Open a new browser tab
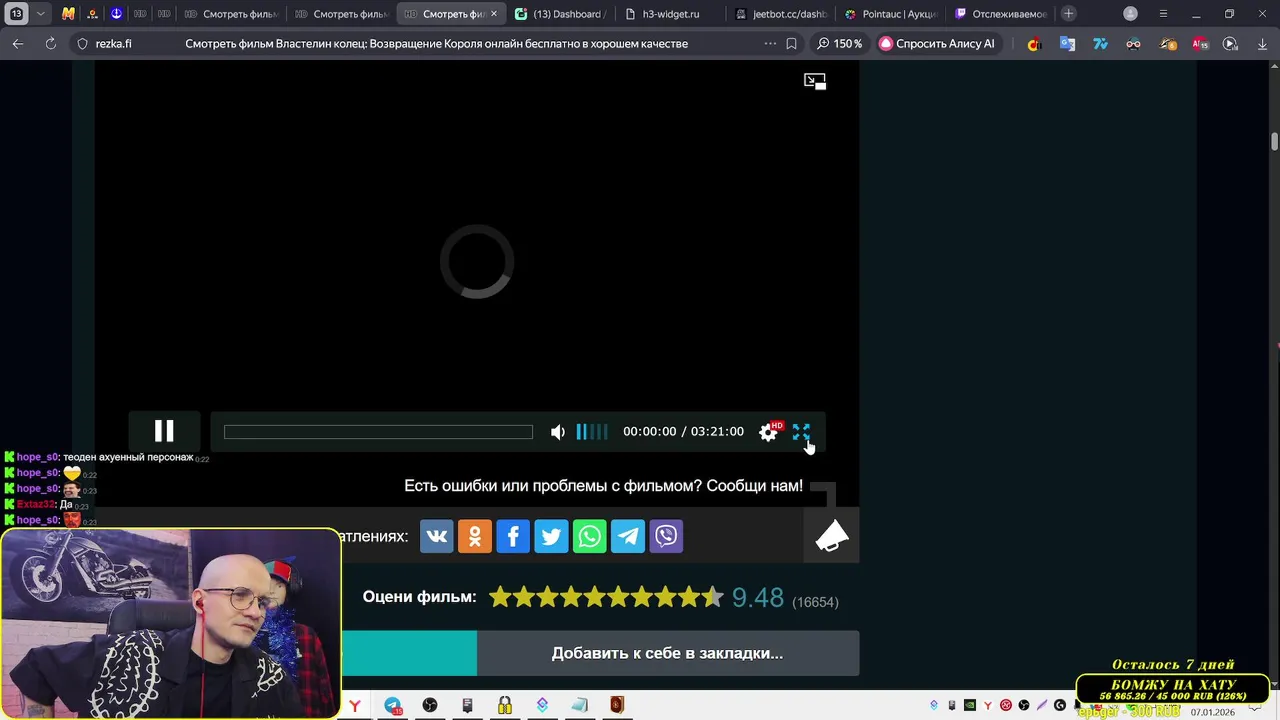This screenshot has width=1280, height=720. coord(1069,14)
